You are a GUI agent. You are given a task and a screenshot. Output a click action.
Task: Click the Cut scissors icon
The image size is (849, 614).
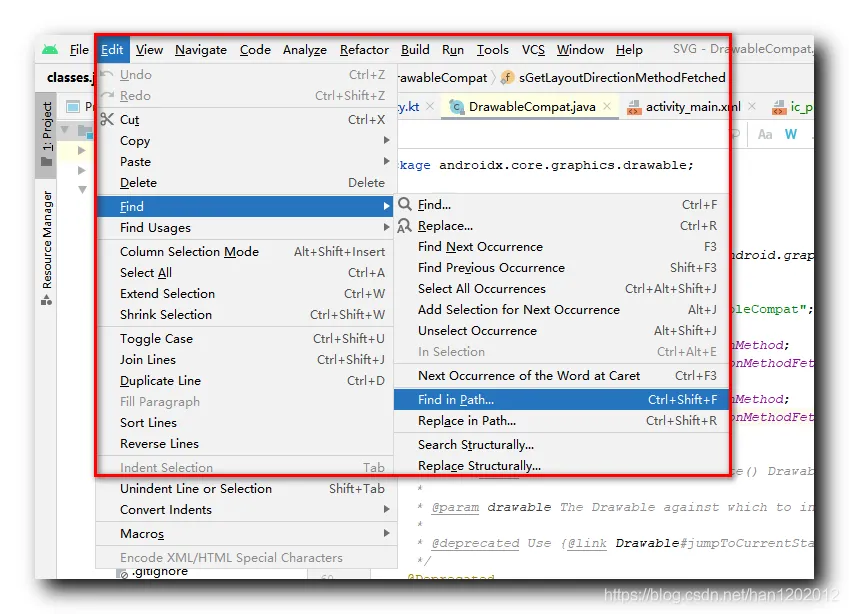107,119
